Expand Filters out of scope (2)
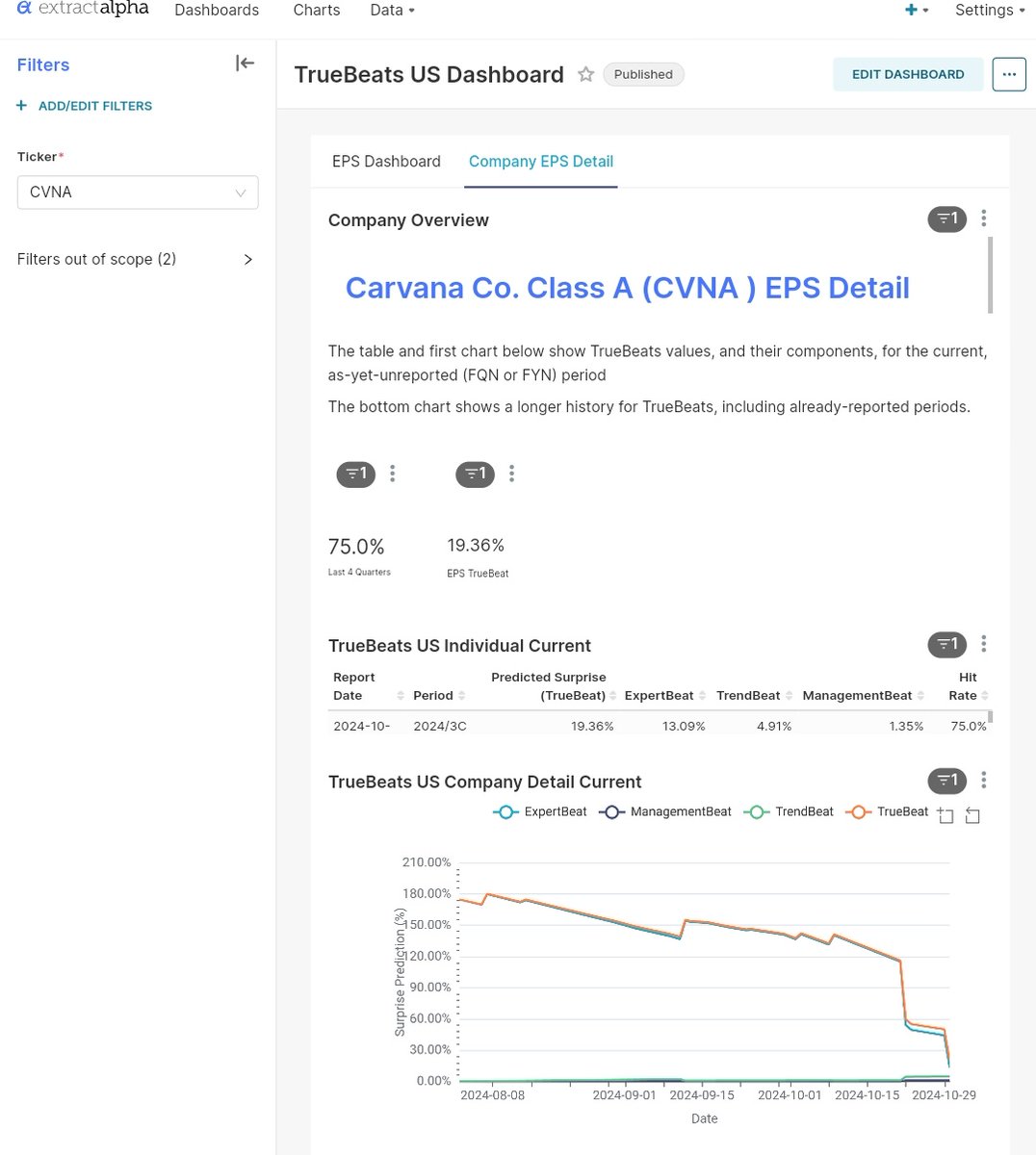 [136, 259]
